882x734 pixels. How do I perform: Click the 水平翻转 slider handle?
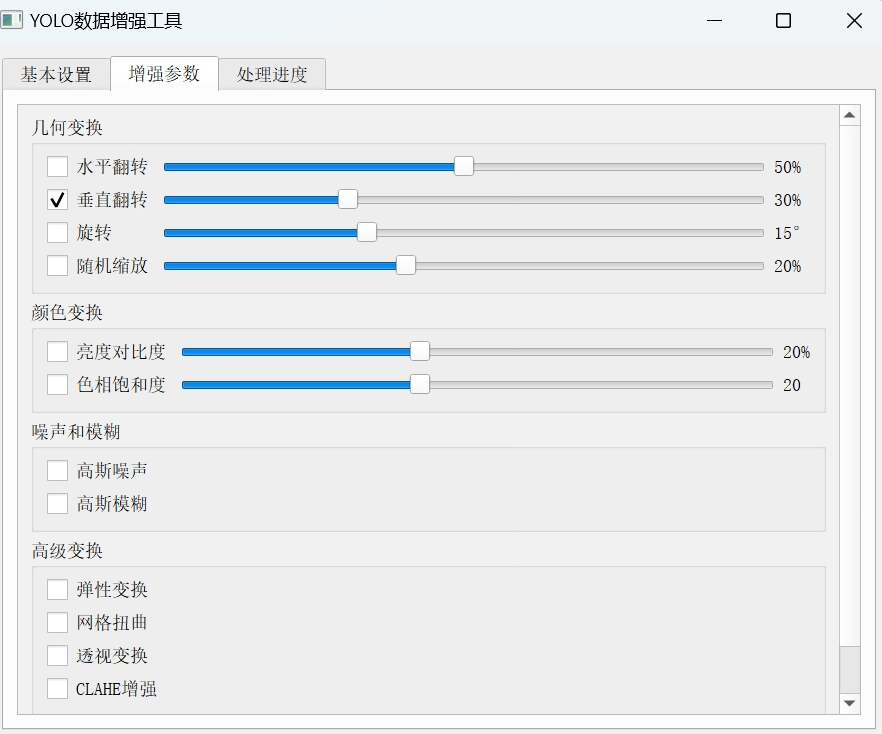464,167
